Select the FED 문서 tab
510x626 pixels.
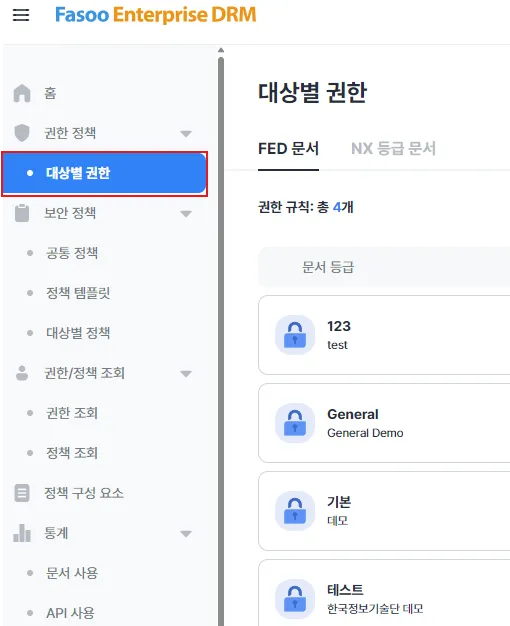click(288, 149)
